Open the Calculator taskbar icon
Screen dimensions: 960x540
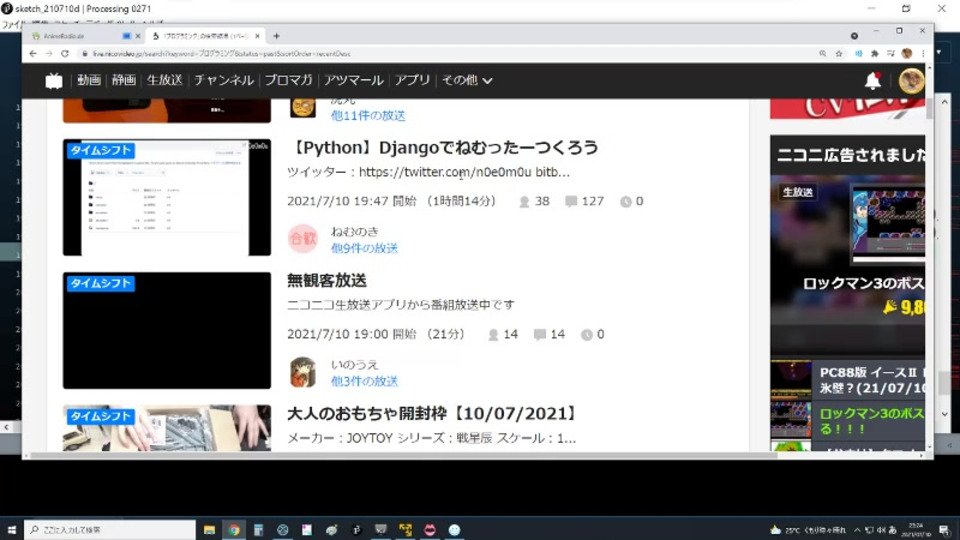click(258, 530)
